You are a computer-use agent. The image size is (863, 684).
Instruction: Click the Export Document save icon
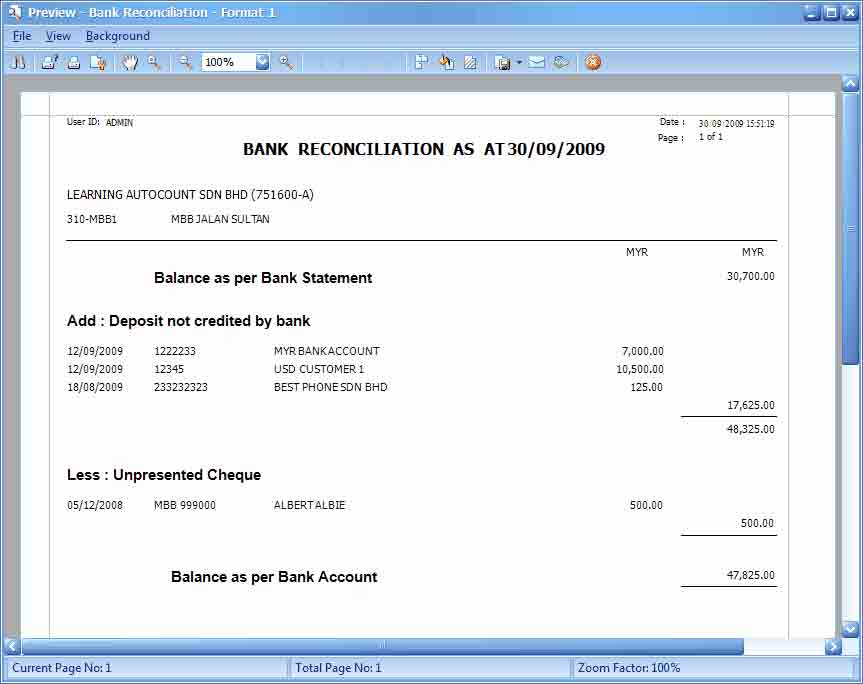click(x=502, y=63)
